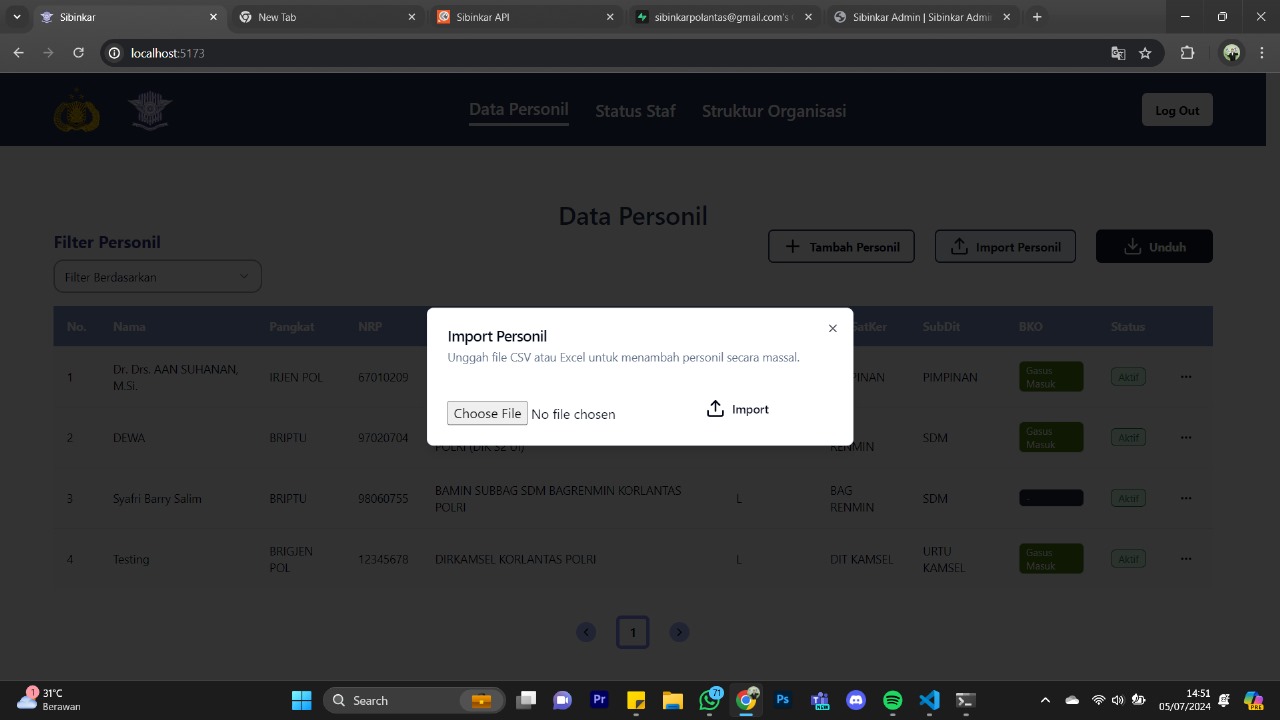Open the Filter Berdasarkan dropdown
The image size is (1280, 720).
[157, 277]
